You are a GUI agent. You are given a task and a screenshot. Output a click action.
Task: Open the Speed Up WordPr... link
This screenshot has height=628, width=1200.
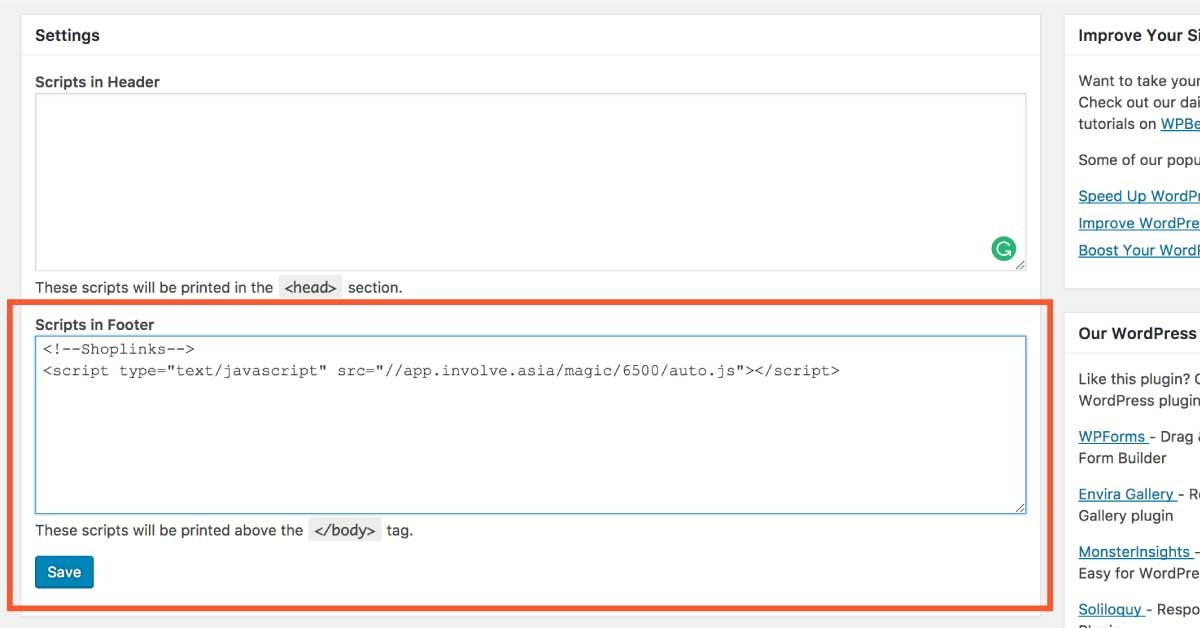pyautogui.click(x=1138, y=196)
